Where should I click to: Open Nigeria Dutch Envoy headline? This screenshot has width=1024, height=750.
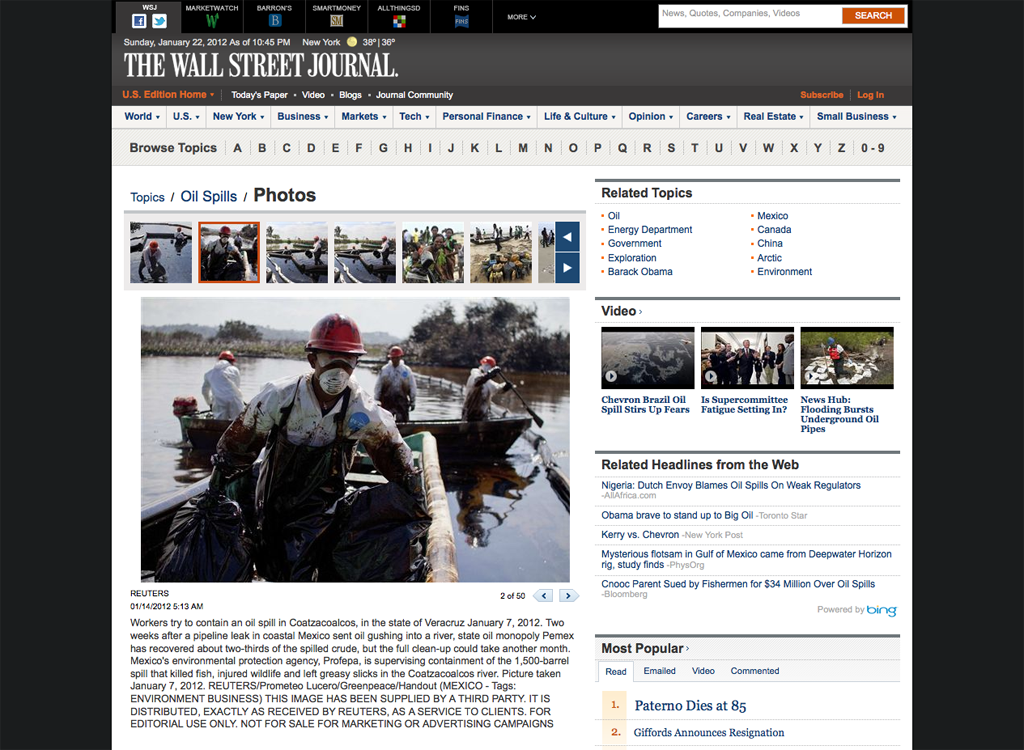point(731,485)
